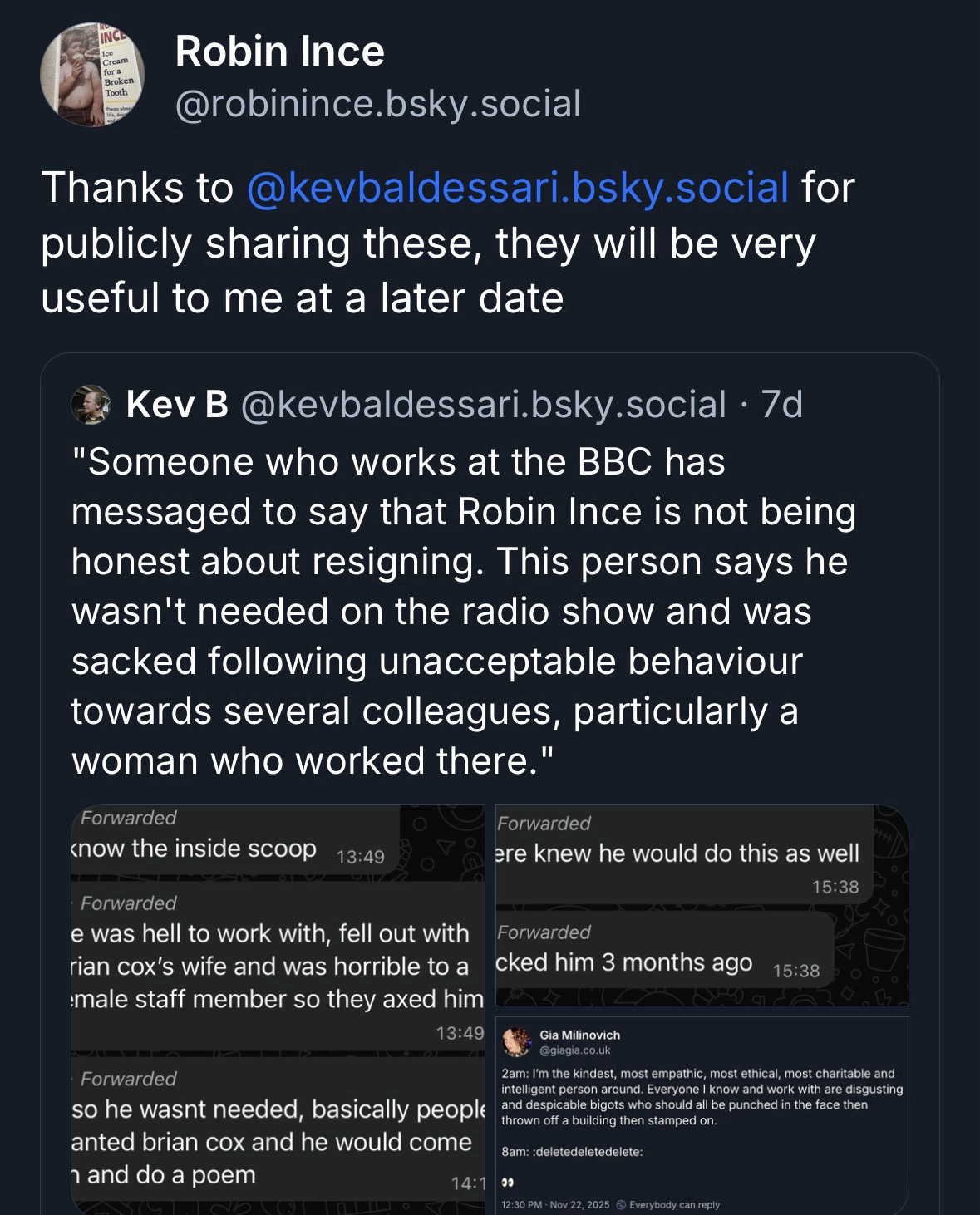Click Robin Ince's profile avatar
The image size is (980, 1215).
(x=93, y=75)
